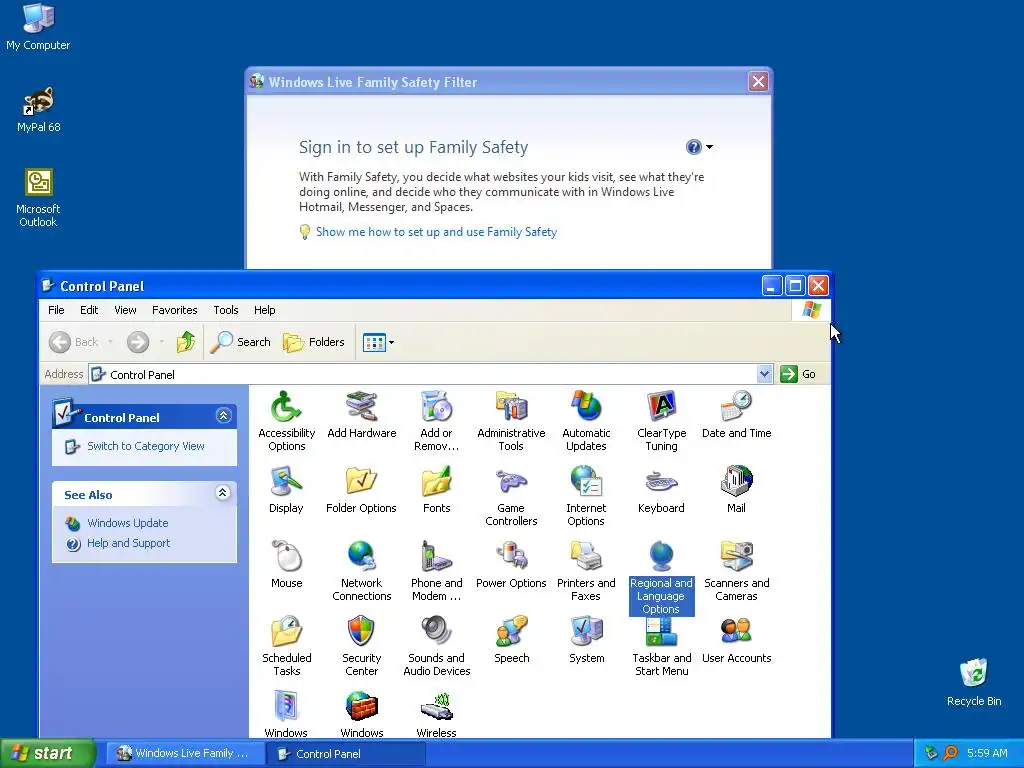Open User Accounts icon
Image resolution: width=1024 pixels, height=768 pixels.
click(736, 640)
